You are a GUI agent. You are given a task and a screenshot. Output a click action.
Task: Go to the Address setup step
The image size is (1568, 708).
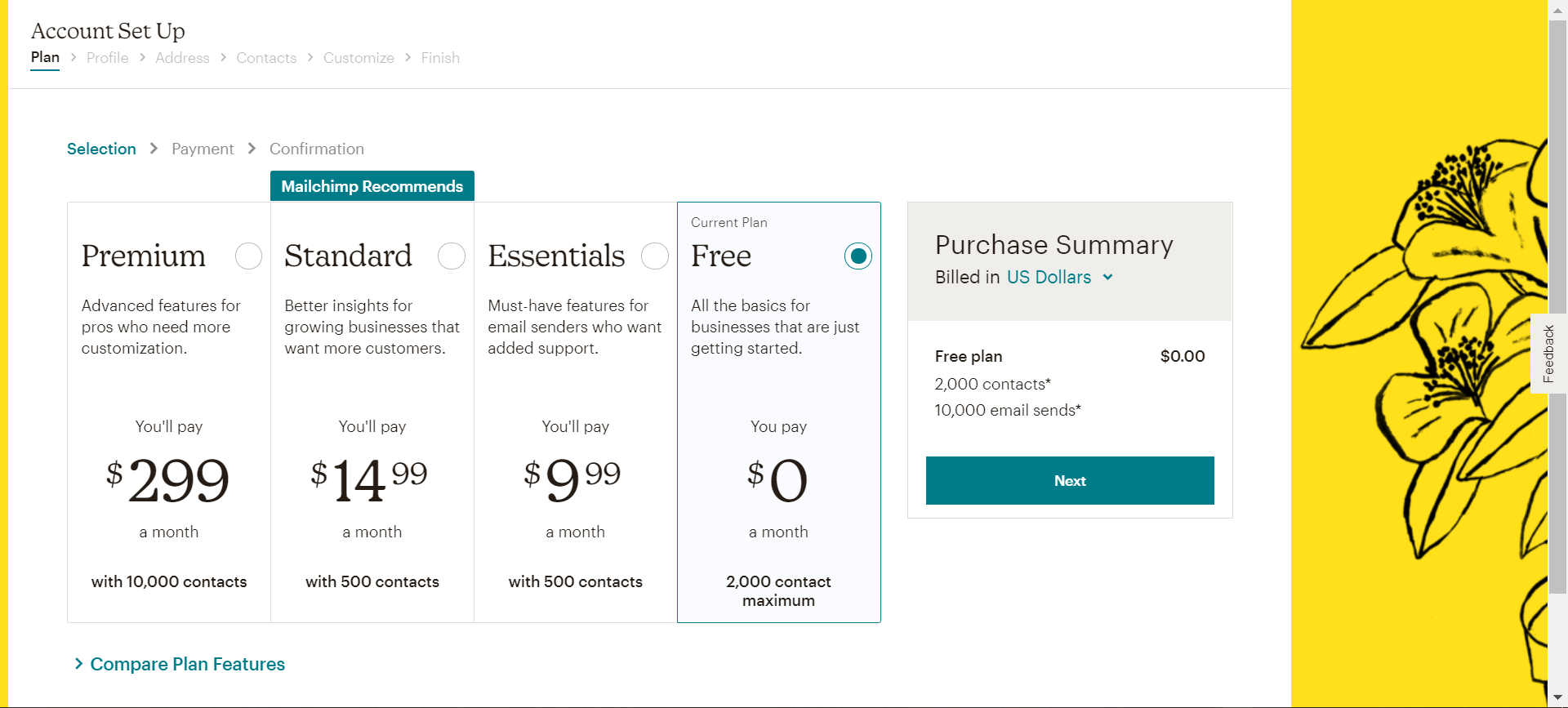[182, 58]
